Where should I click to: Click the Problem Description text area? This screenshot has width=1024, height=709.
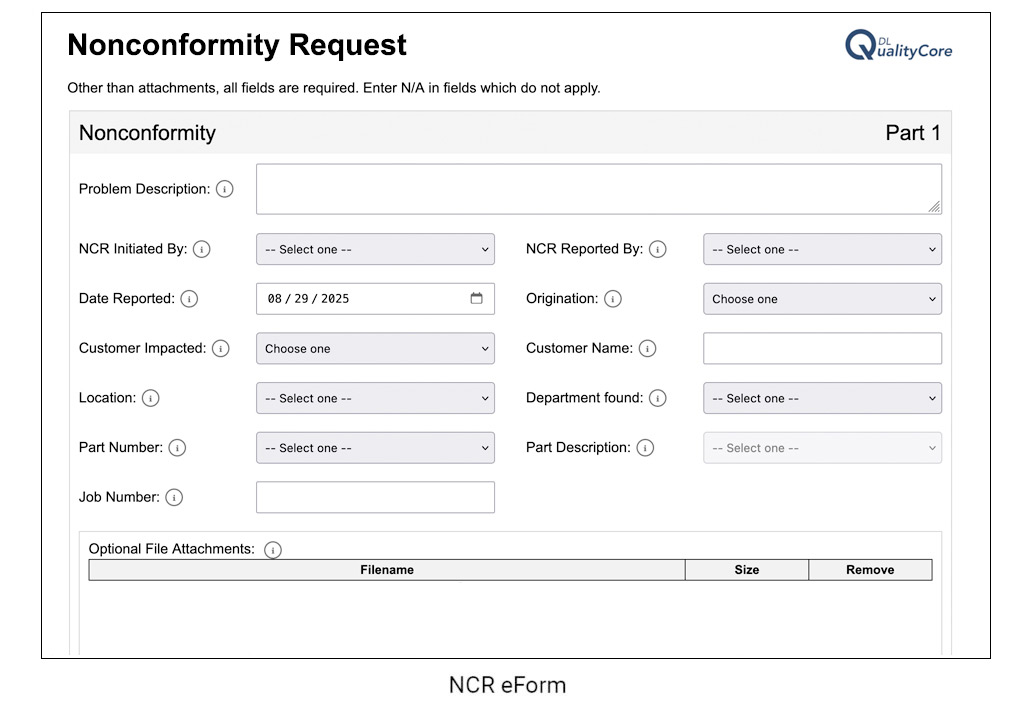pos(598,189)
